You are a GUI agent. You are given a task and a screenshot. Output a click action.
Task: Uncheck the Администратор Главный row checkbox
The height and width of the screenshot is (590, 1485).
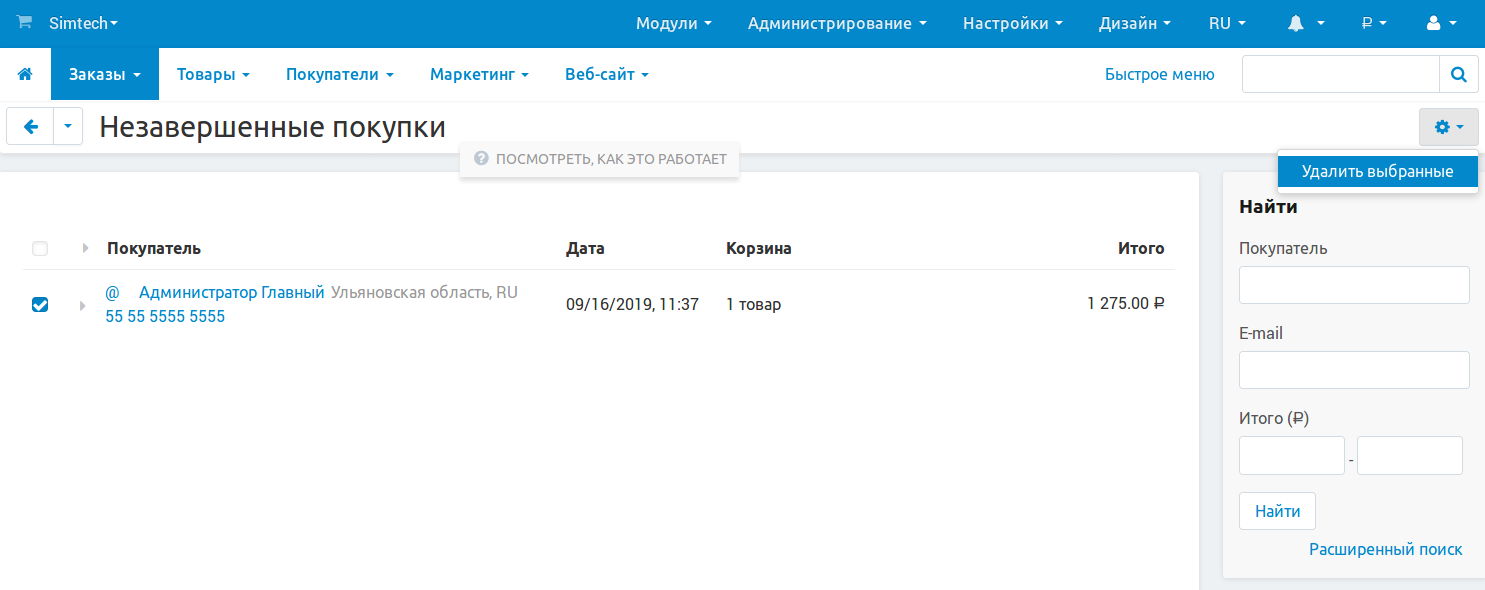[x=40, y=305]
